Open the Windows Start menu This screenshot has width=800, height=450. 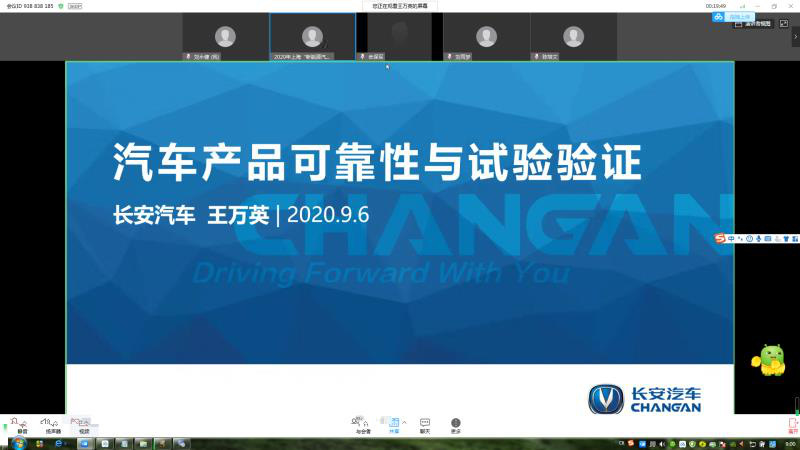(18, 444)
